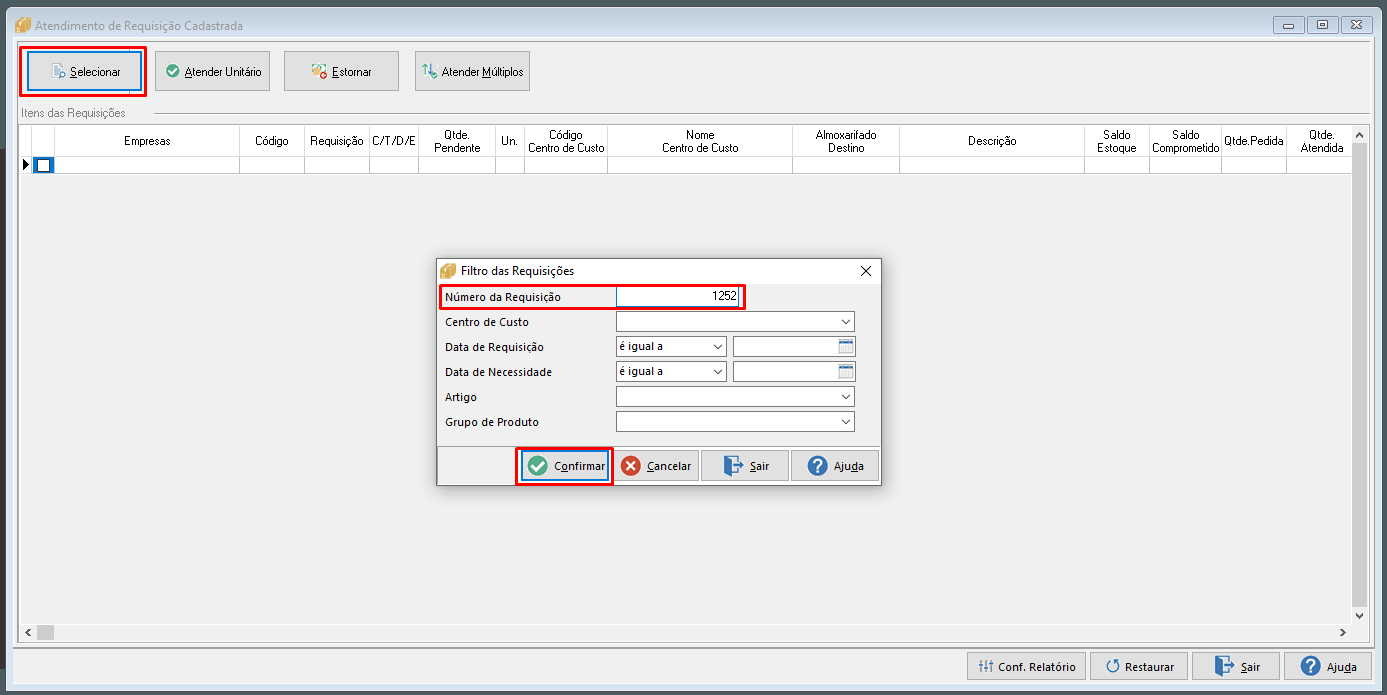The width and height of the screenshot is (1387, 695).
Task: Click the Qtde. Pendente column header
Action: (x=457, y=141)
